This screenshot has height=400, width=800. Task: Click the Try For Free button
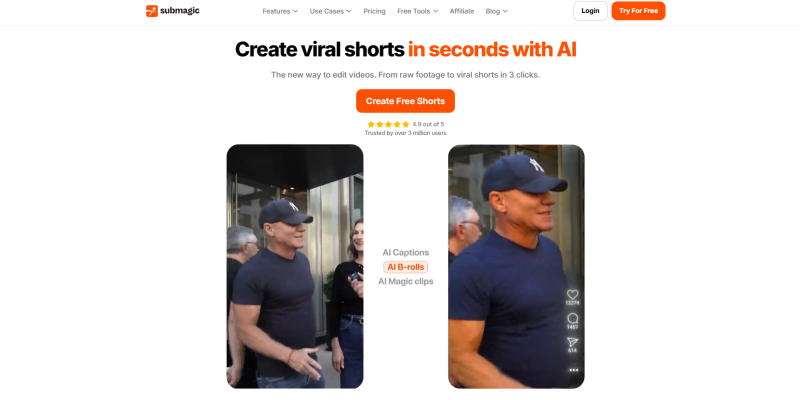tap(638, 11)
